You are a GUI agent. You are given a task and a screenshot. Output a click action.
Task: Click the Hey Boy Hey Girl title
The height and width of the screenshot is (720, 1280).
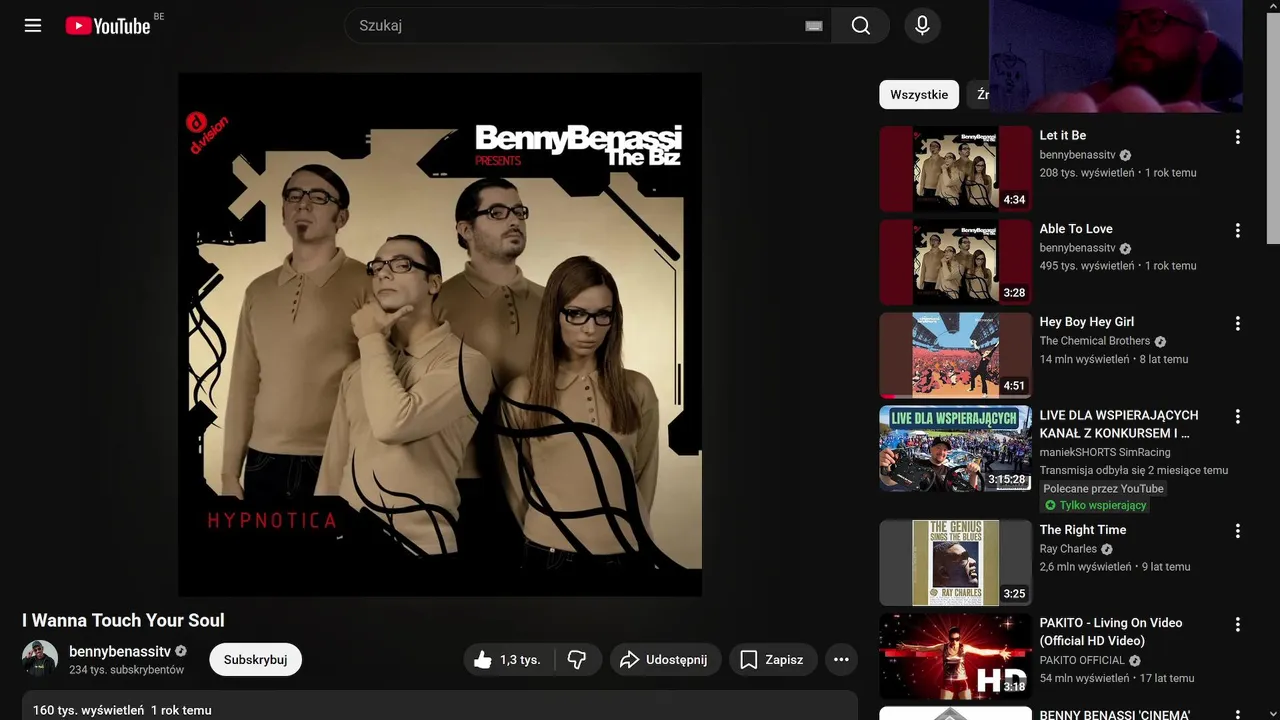(x=1087, y=321)
